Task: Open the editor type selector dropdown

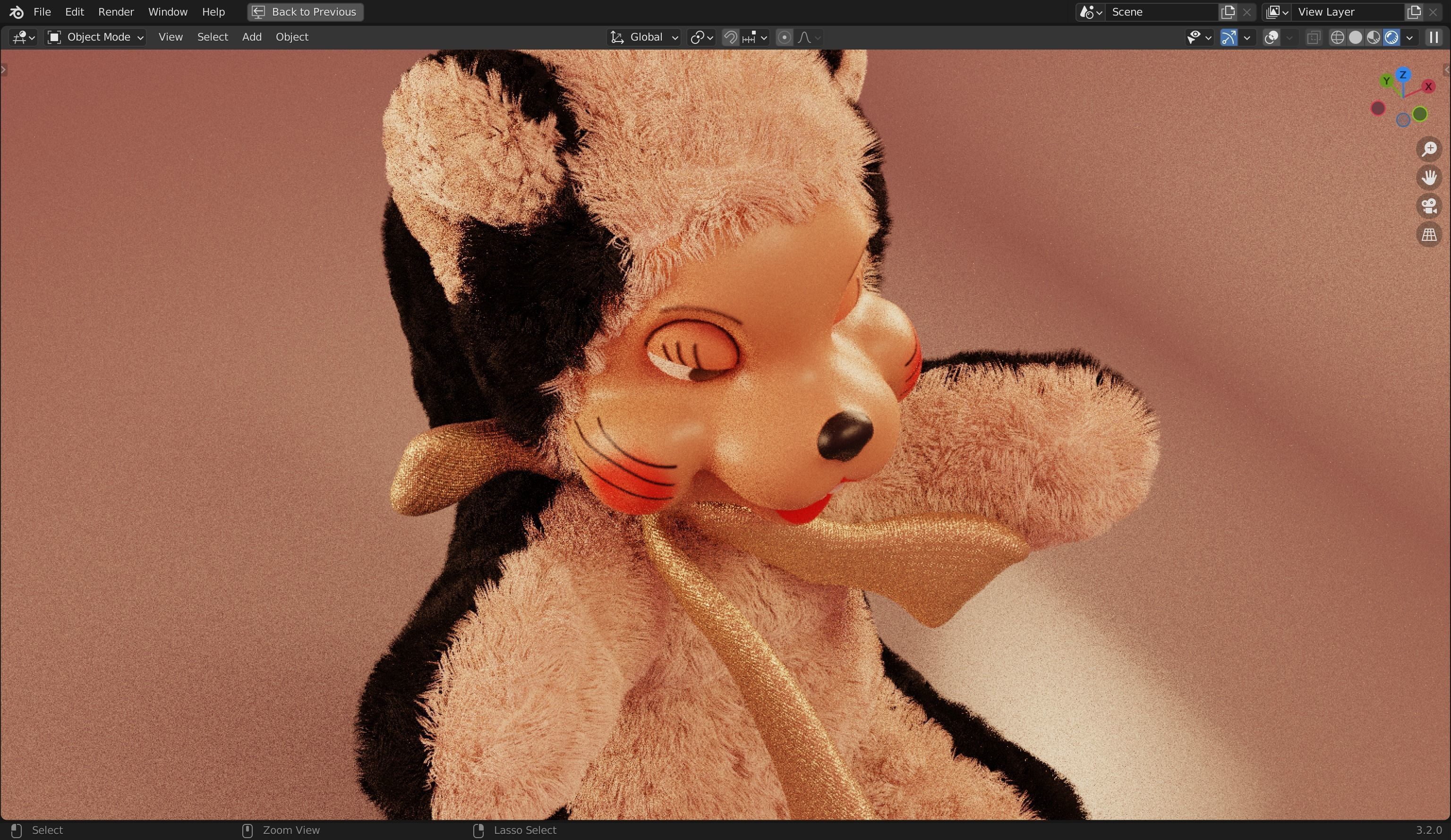Action: tap(23, 37)
